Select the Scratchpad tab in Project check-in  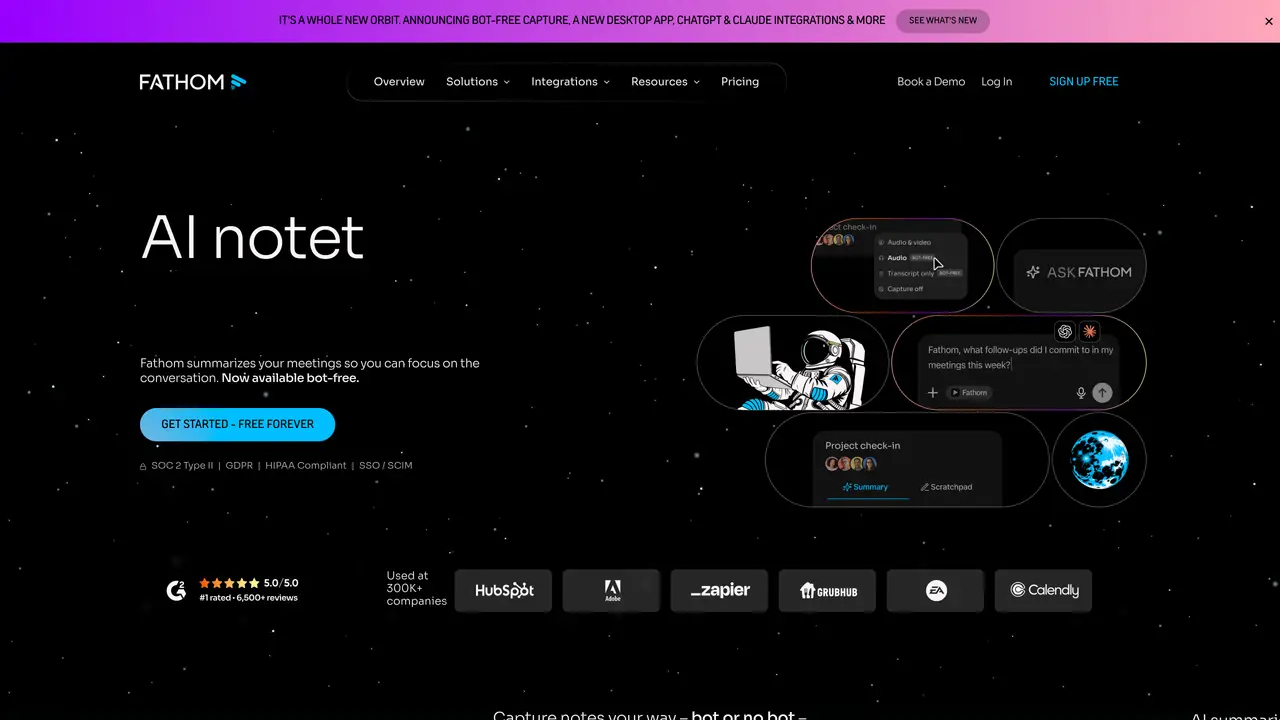[x=946, y=487]
